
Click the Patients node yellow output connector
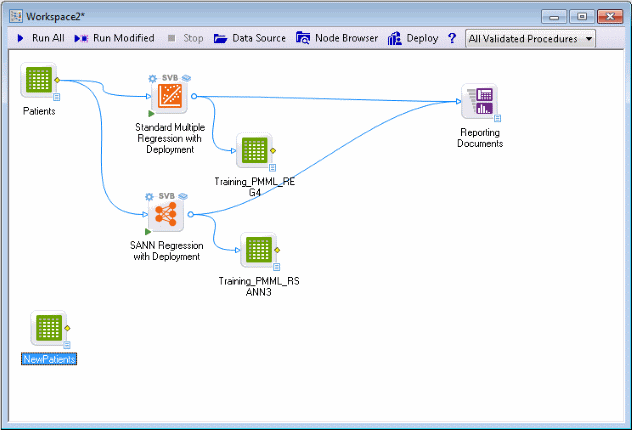click(57, 80)
